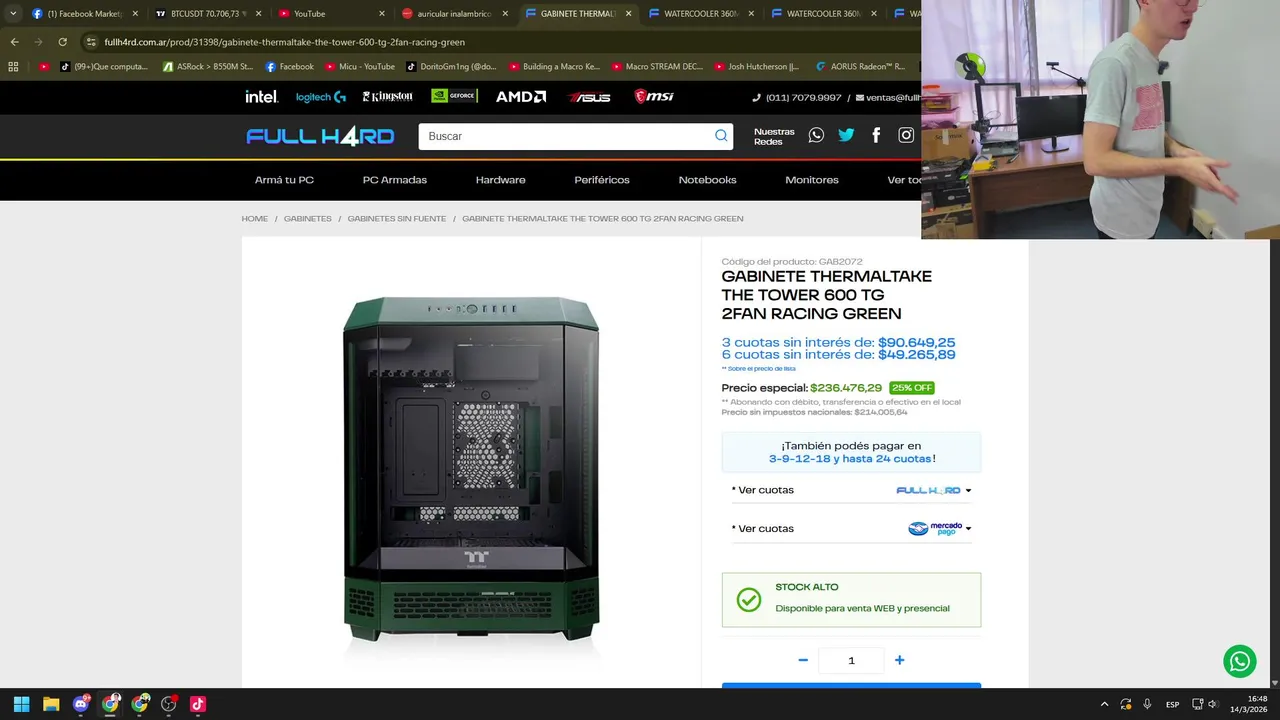Open the pink TikTok-style taskbar app
The image size is (1280, 720).
pyautogui.click(x=198, y=704)
